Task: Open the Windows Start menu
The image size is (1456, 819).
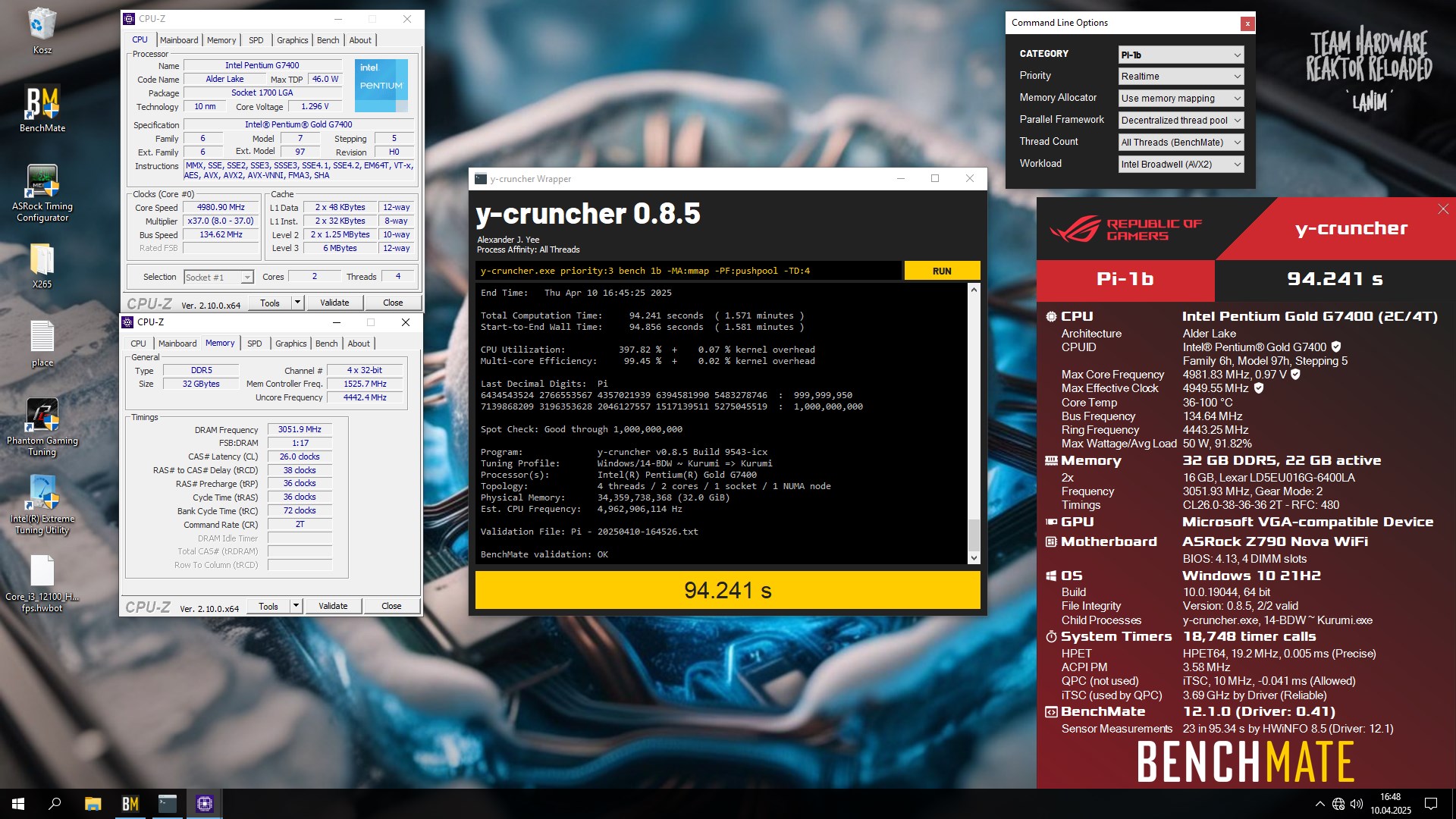Action: point(18,804)
